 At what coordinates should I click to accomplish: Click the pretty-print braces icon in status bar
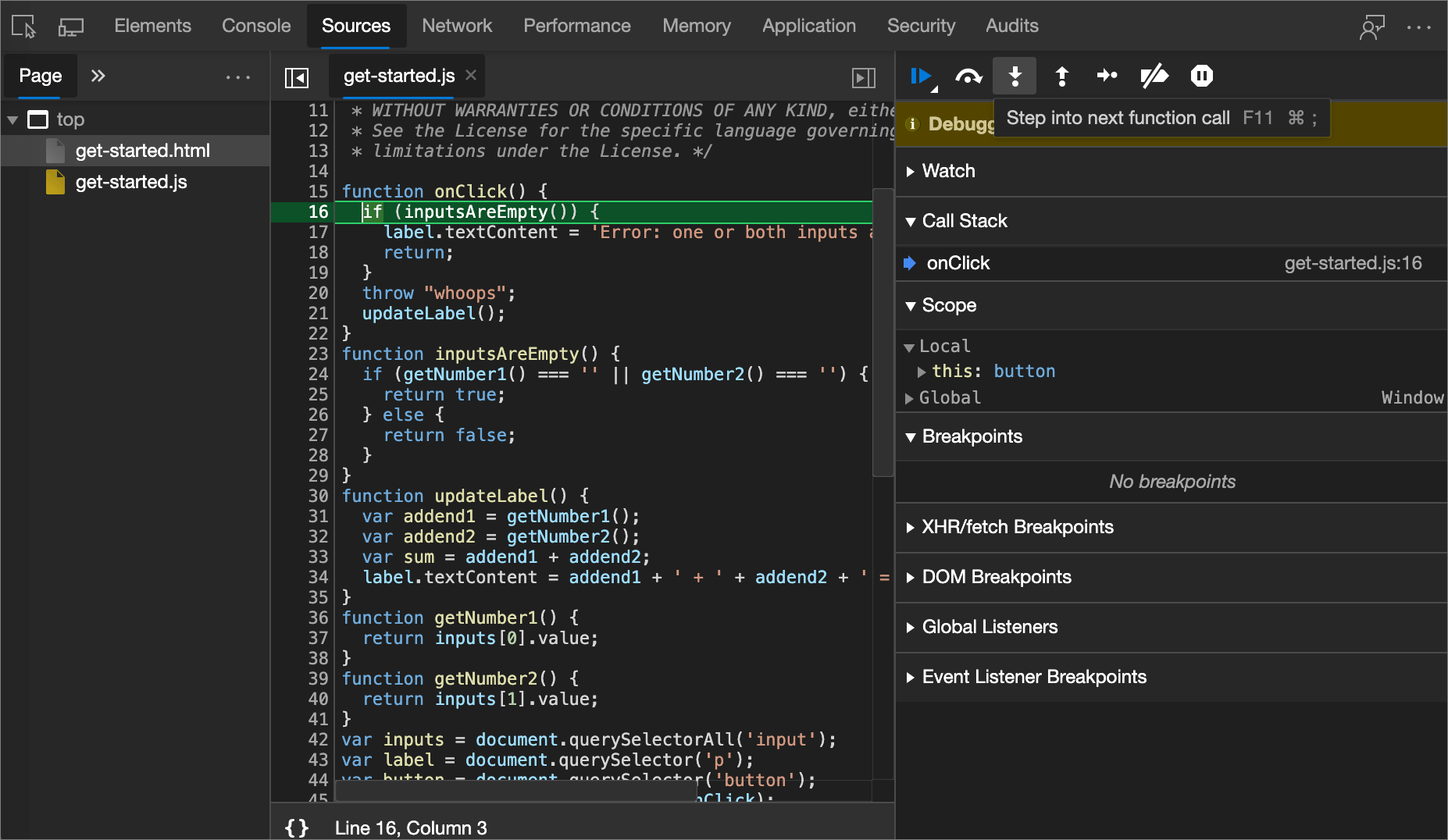(x=297, y=828)
